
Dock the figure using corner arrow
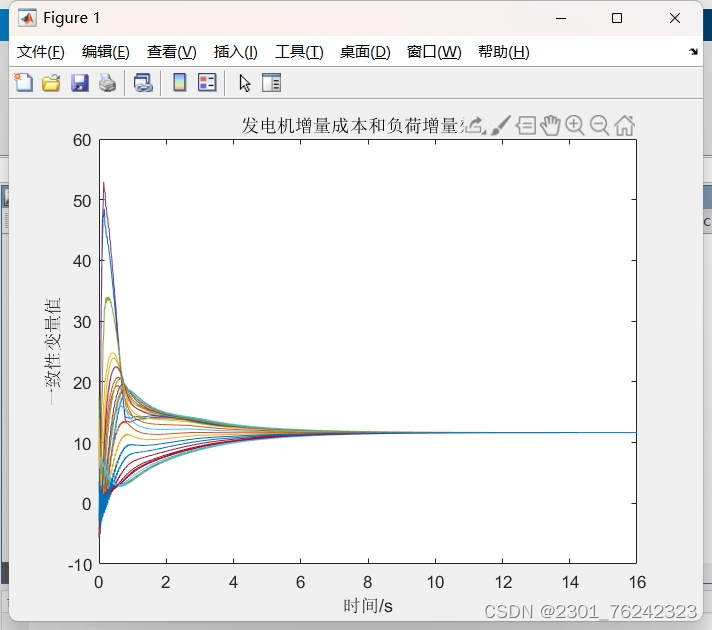(693, 51)
